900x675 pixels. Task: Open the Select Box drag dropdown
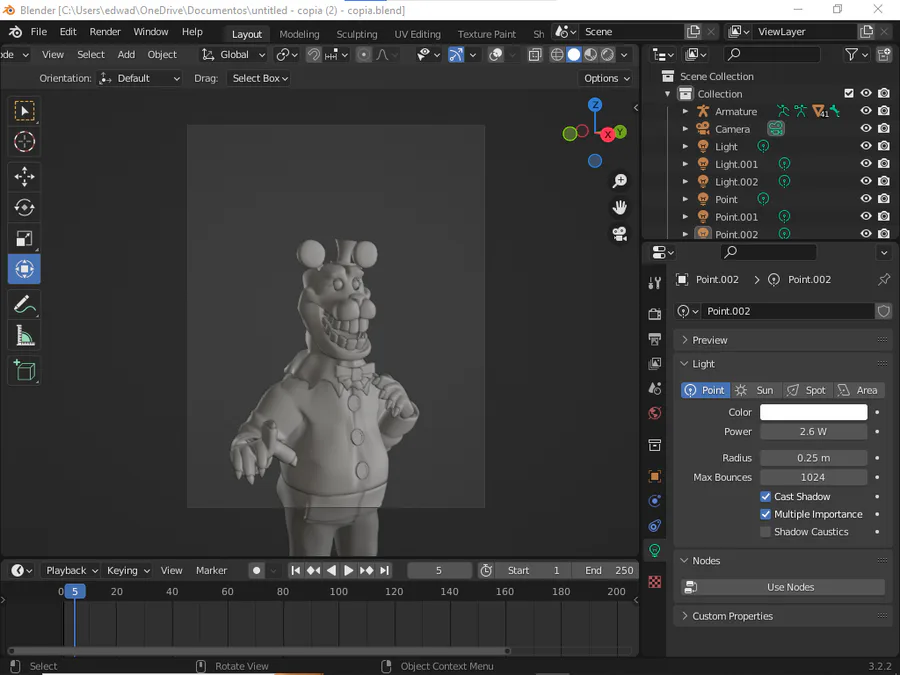coord(260,78)
